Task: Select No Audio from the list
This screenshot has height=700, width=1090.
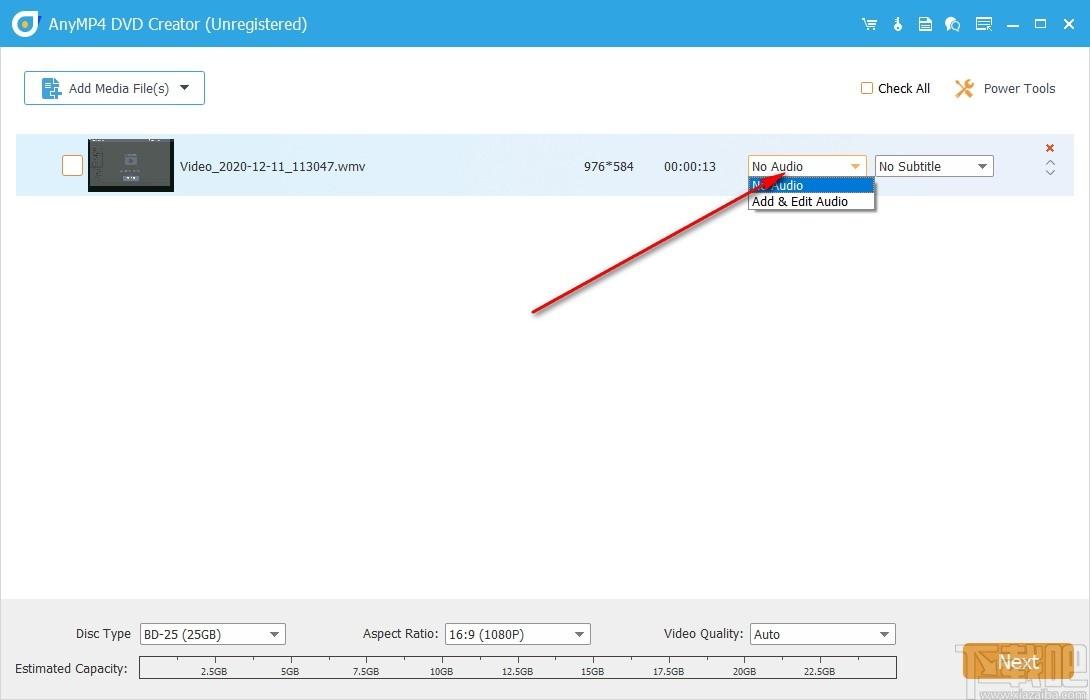Action: click(811, 186)
